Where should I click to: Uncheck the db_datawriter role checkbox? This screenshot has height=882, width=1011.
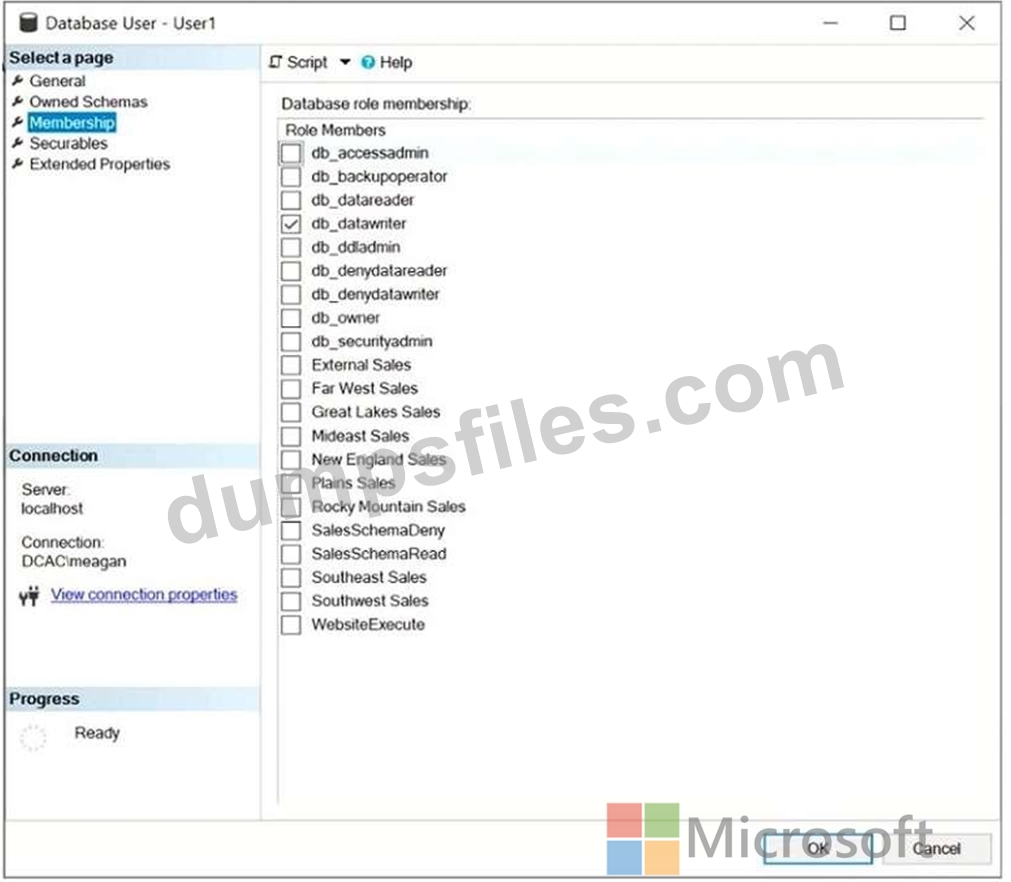[x=291, y=224]
